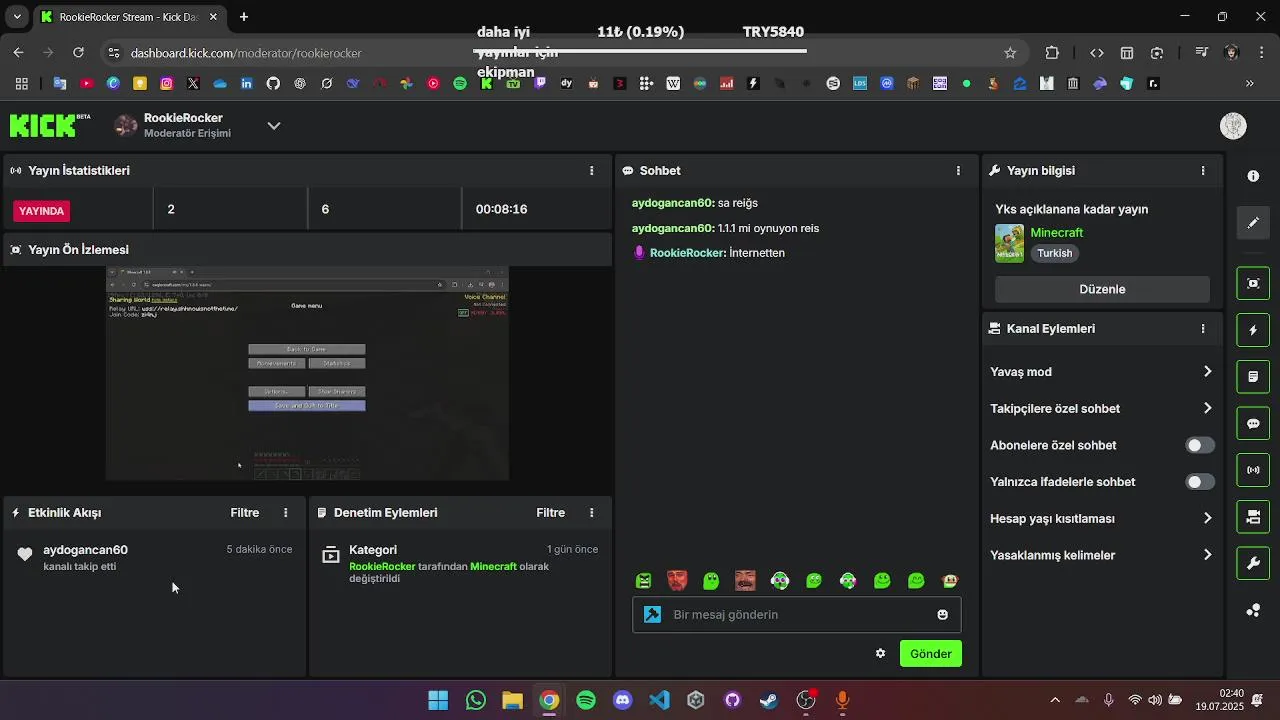Image resolution: width=1280 pixels, height=720 pixels.
Task: Select the RookieRocker Stream browser tab
Action: click(x=128, y=17)
